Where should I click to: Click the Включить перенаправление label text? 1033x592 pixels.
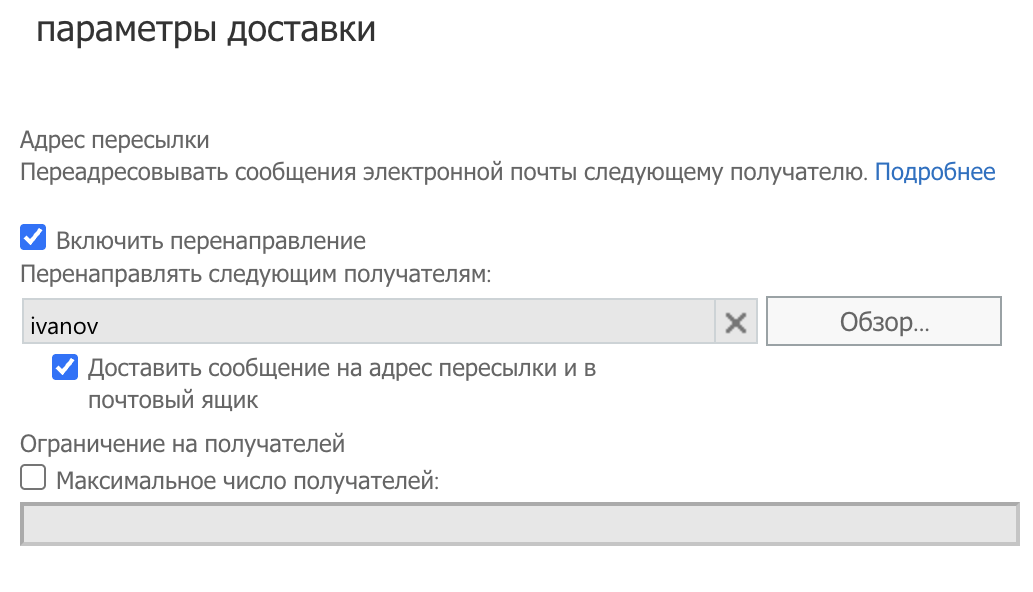(x=211, y=241)
